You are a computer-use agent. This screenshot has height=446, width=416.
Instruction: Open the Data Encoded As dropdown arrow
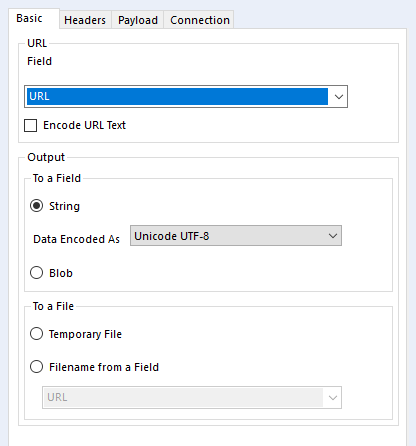[333, 236]
